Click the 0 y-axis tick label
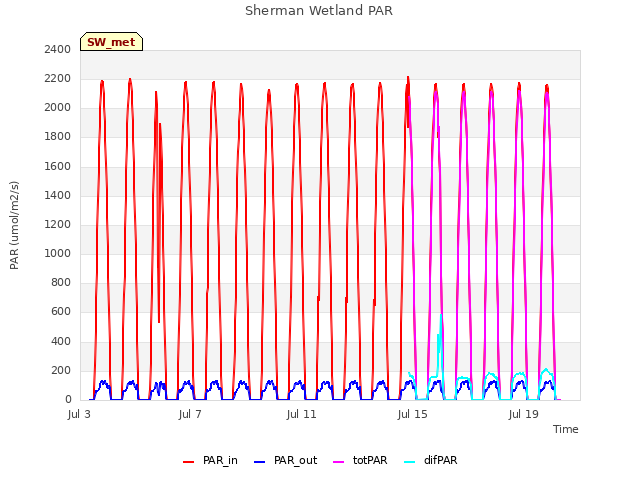The height and width of the screenshot is (480, 640). tap(68, 400)
